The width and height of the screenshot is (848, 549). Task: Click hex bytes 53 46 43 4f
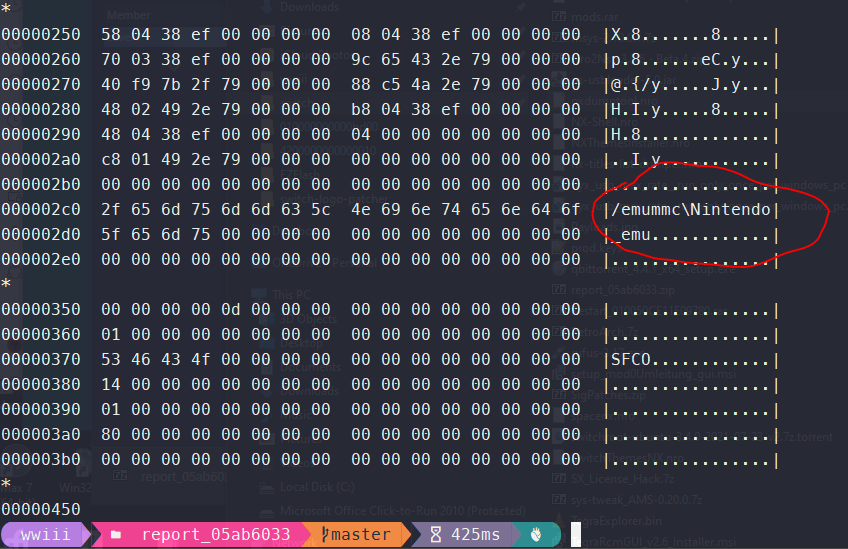(155, 359)
